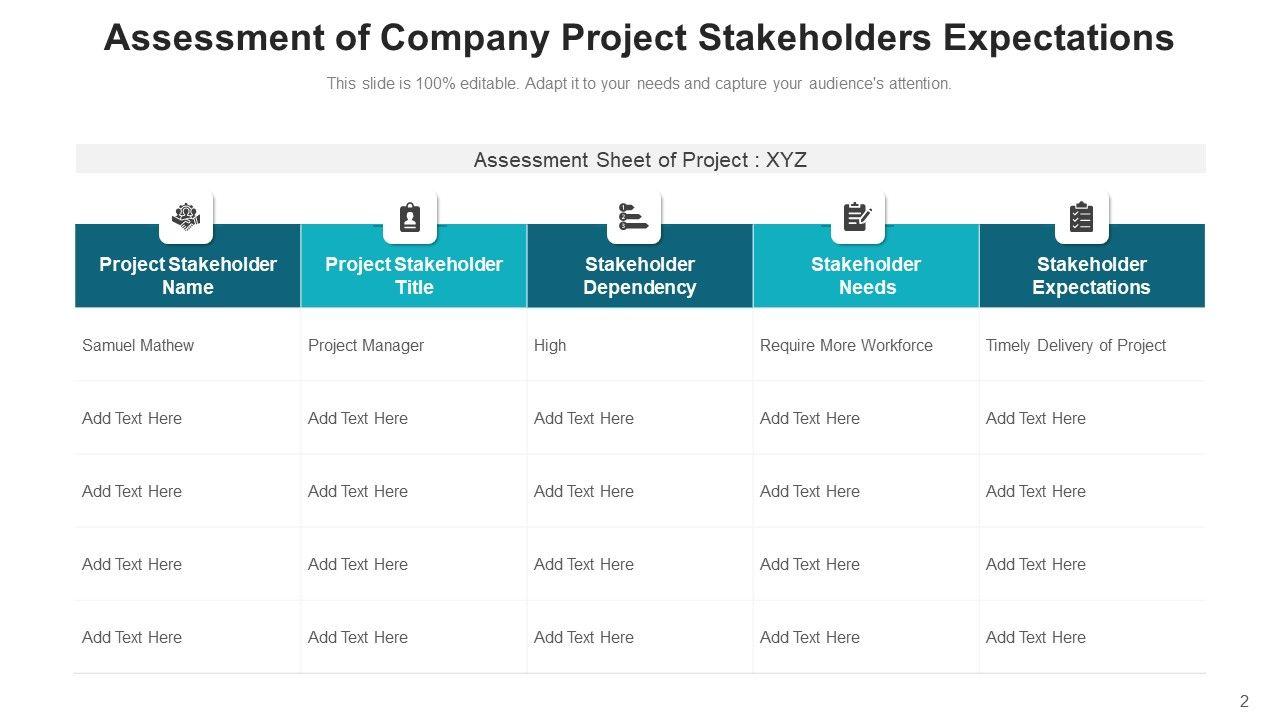
Task: Click the checklist clipboard icon above Stakeholder Expectations
Action: (1082, 217)
